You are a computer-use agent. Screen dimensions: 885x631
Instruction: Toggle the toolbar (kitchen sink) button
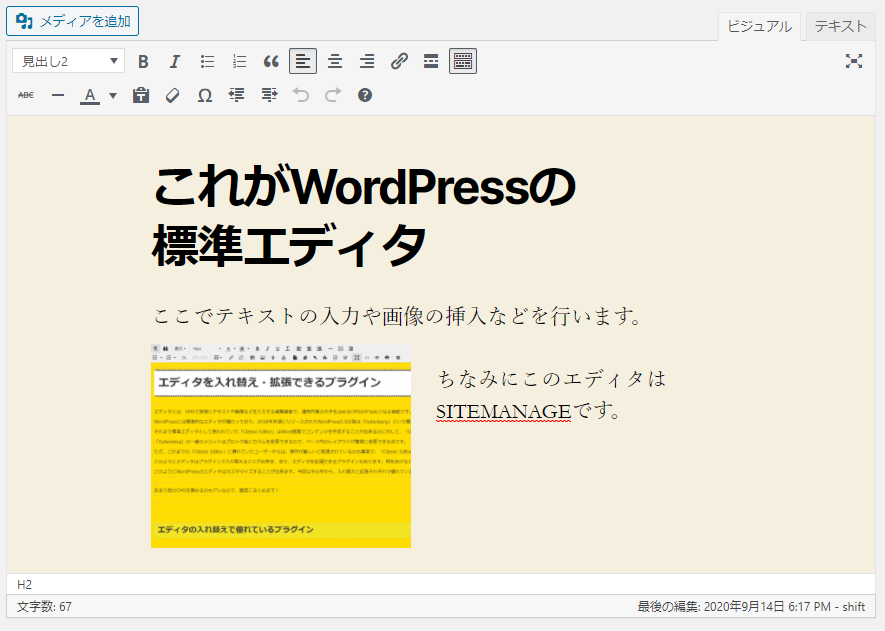(463, 61)
